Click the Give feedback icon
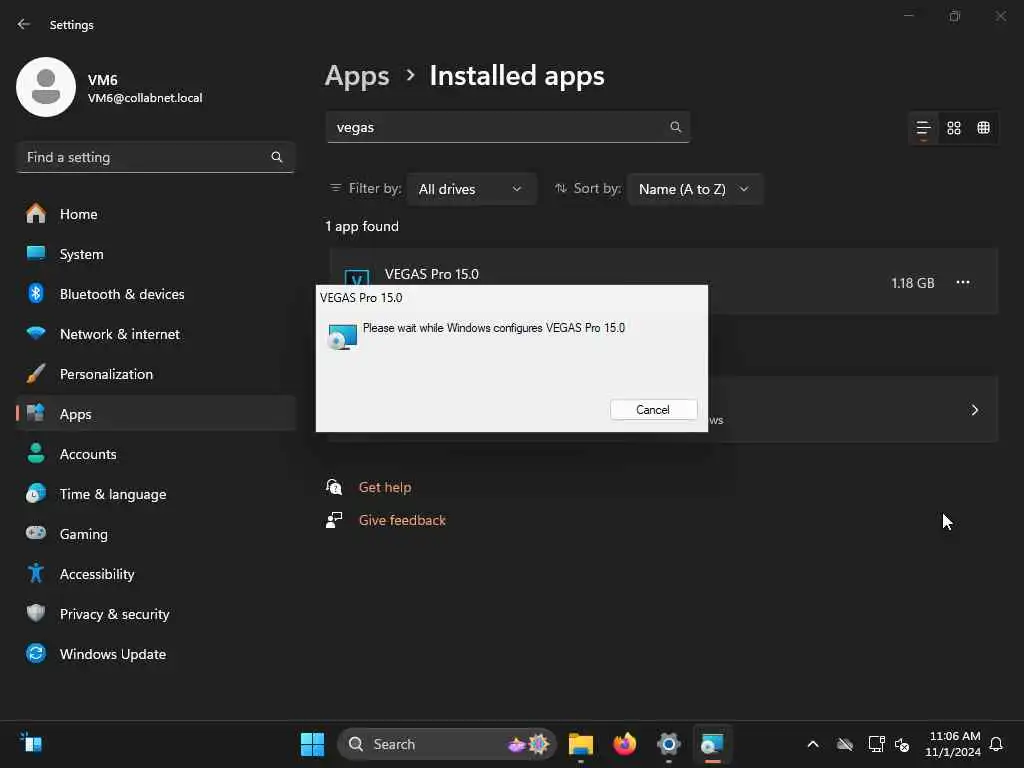This screenshot has width=1024, height=768. click(334, 520)
